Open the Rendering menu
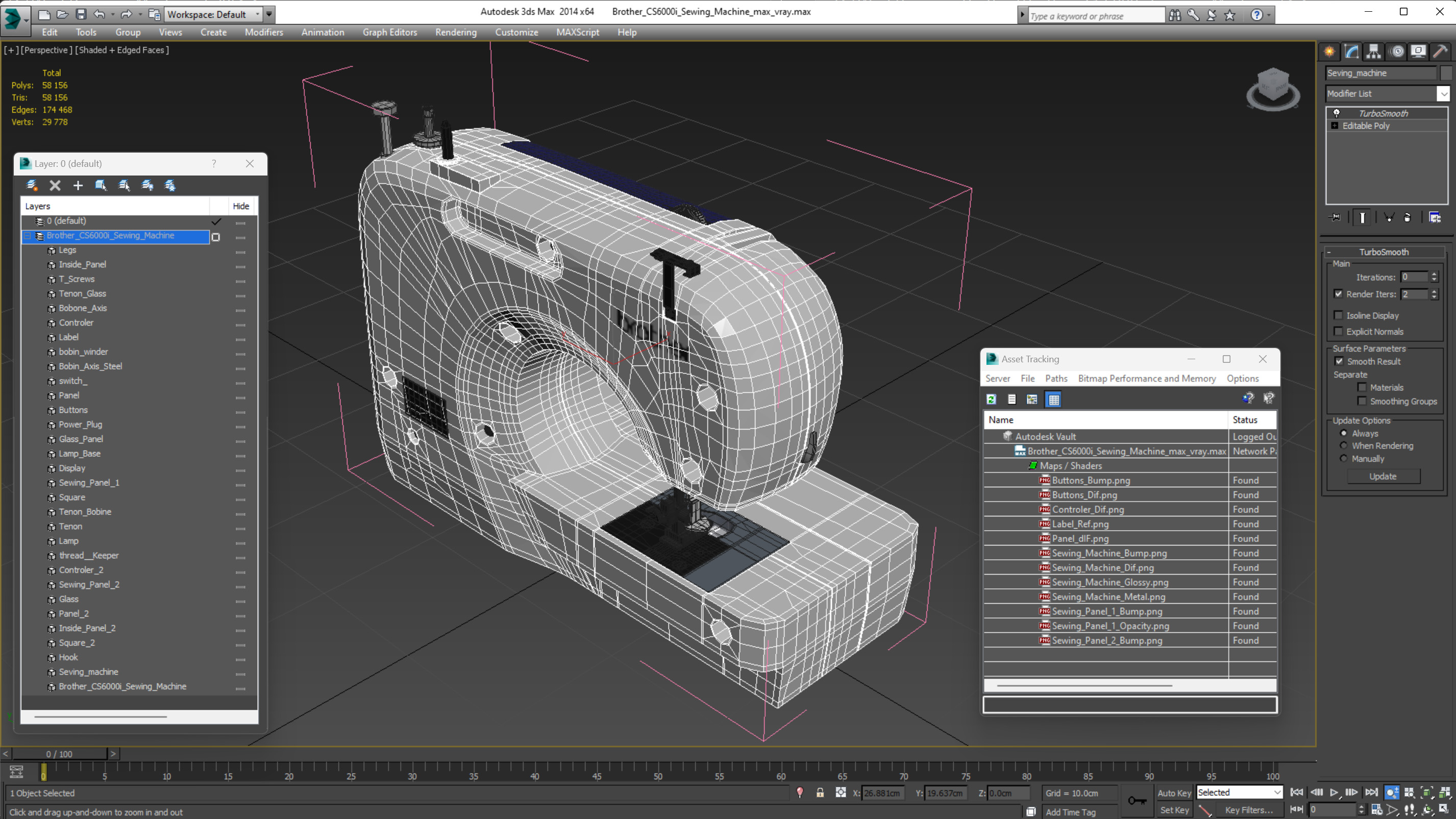The height and width of the screenshot is (819, 1456). (456, 32)
